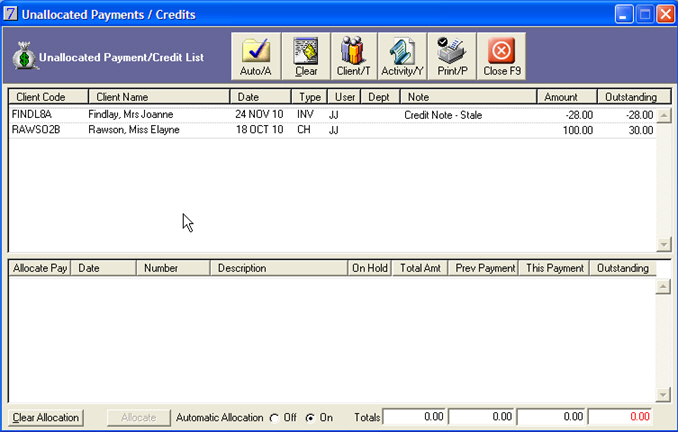This screenshot has height=432, width=678.
Task: Click the 100.00 amount cell
Action: (x=578, y=130)
